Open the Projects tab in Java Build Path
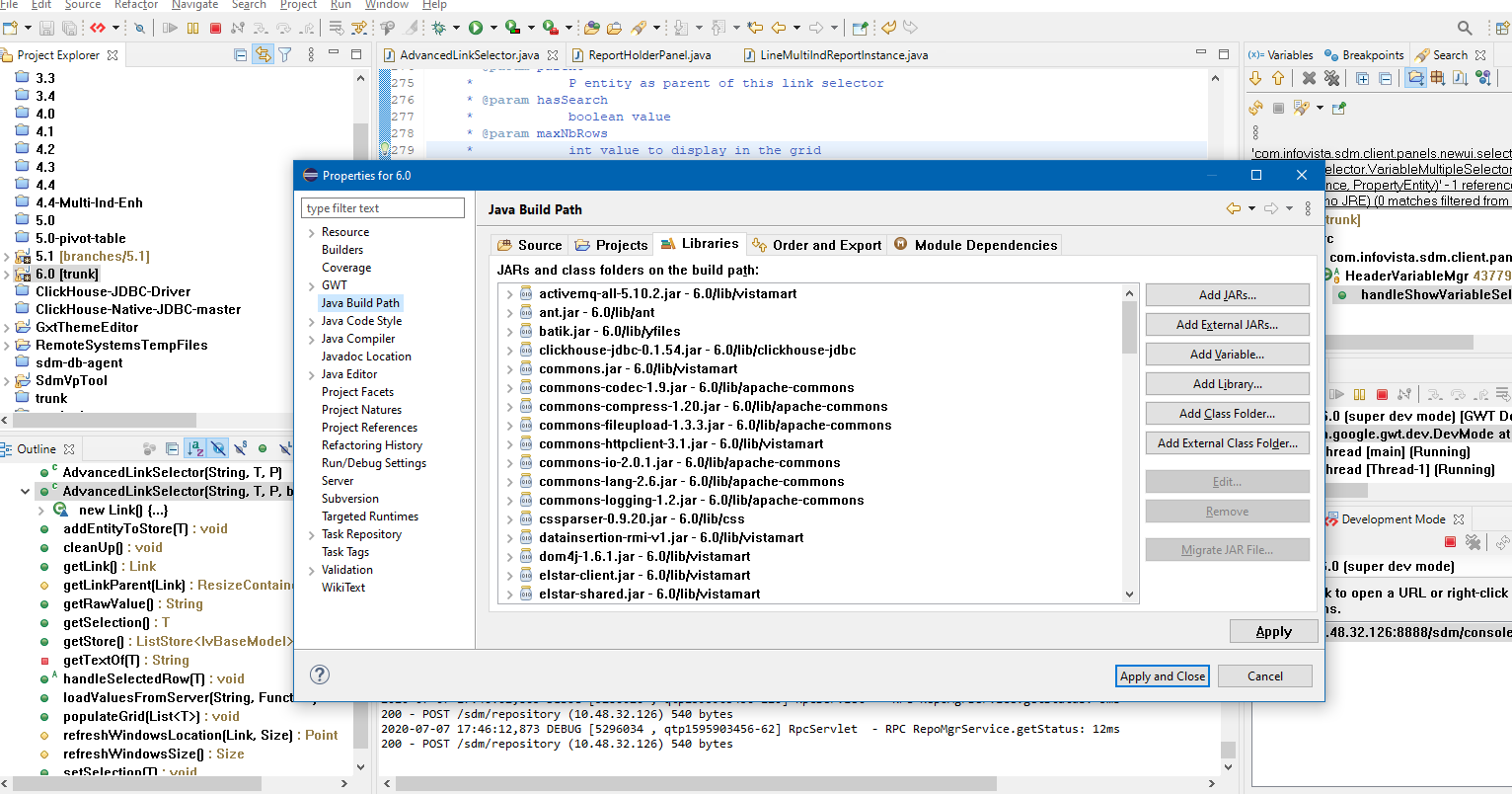Viewport: 1512px width, 794px height. pos(611,245)
